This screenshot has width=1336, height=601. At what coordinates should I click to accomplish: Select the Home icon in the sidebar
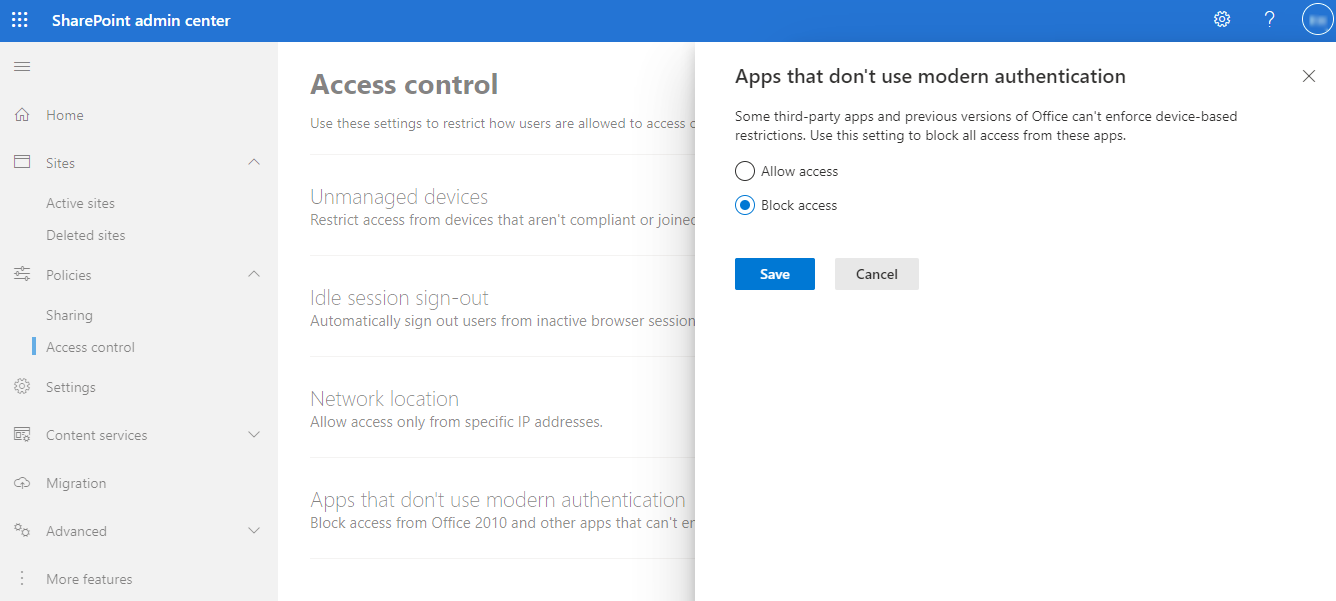(x=22, y=114)
